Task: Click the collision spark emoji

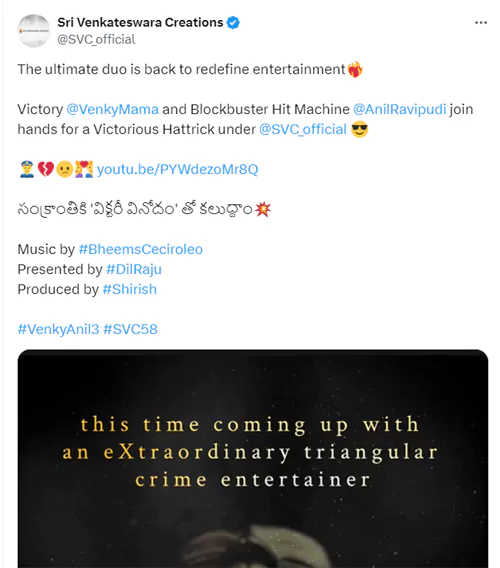Action: [x=263, y=209]
